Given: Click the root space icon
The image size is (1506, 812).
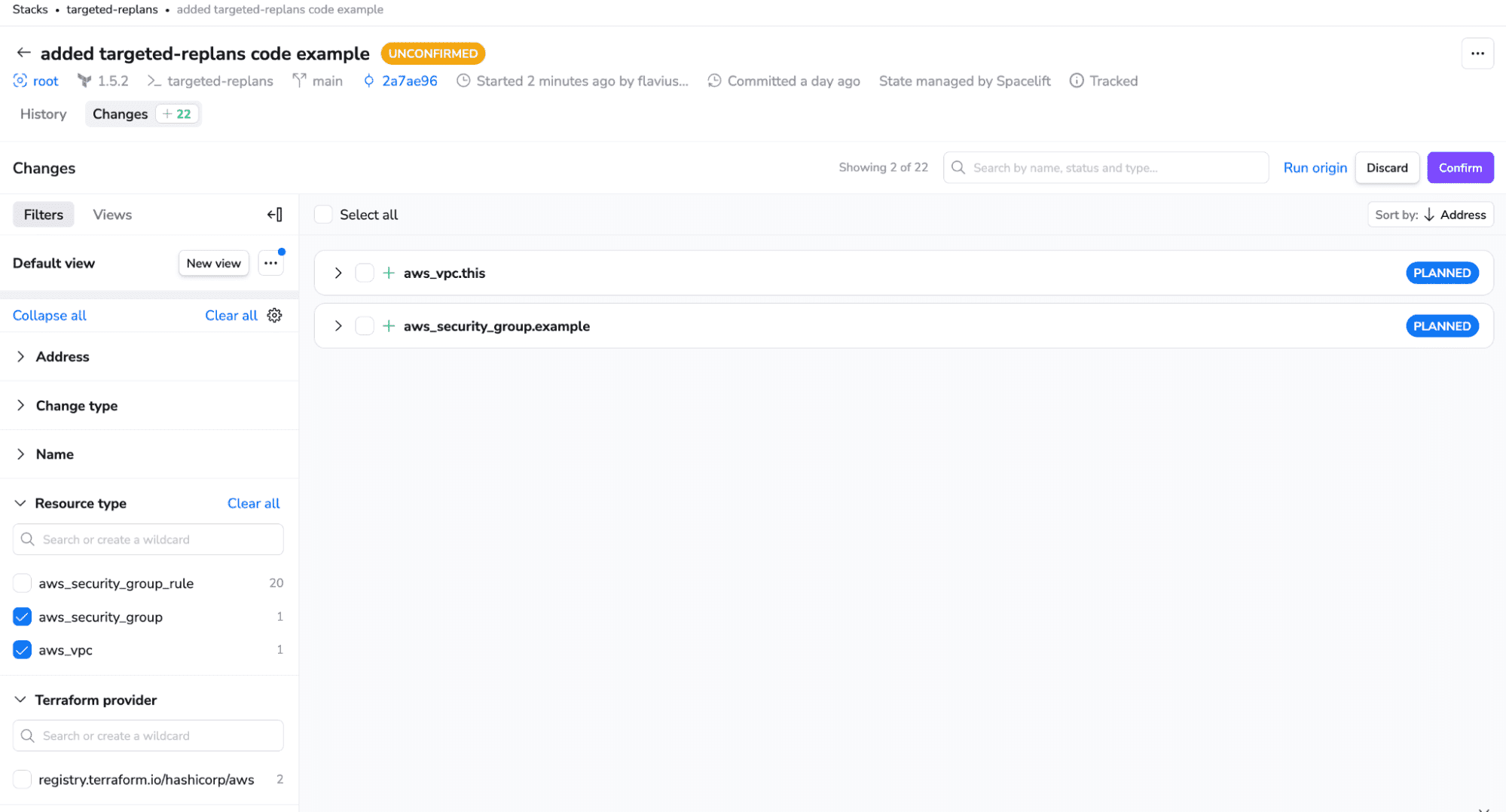Looking at the screenshot, I should [x=20, y=81].
